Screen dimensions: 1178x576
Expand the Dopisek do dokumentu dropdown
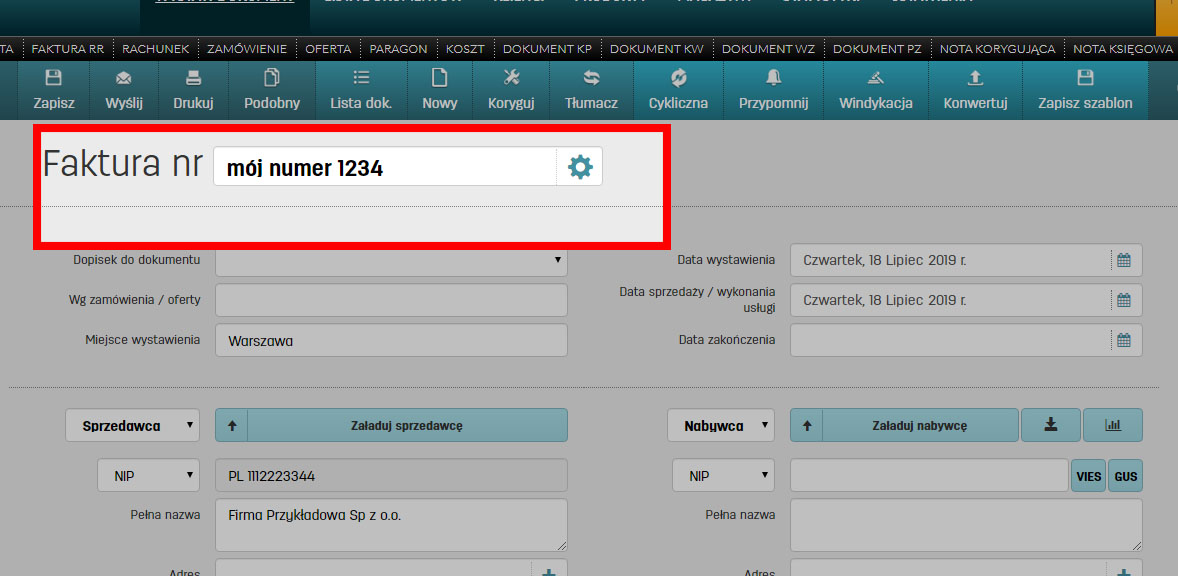[x=391, y=260]
